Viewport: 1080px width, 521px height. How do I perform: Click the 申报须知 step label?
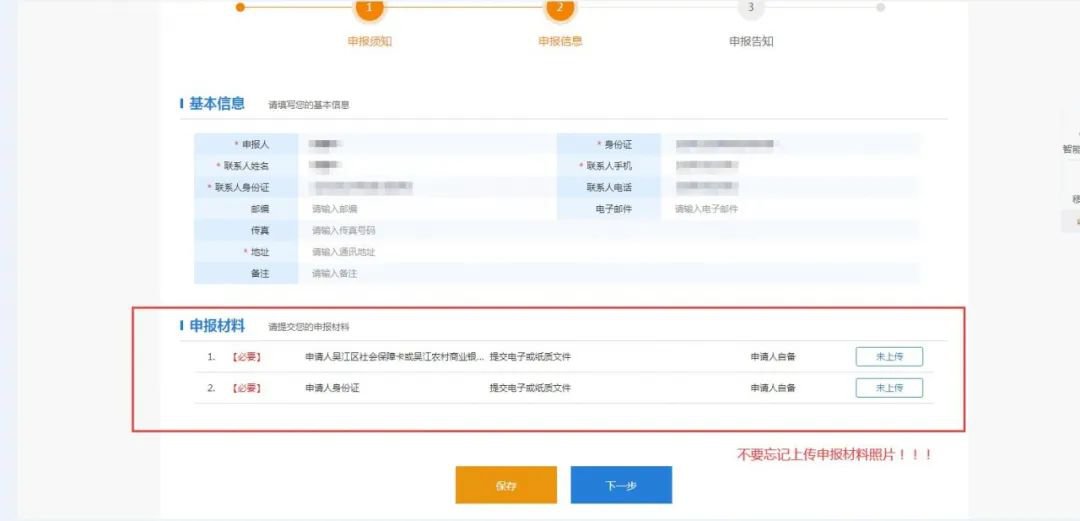point(370,41)
